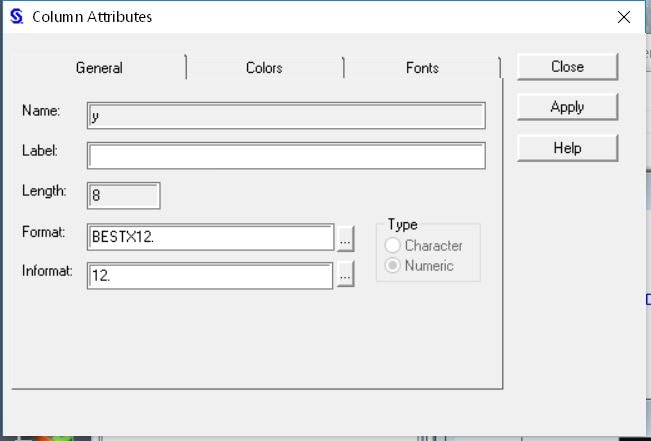Click the Name field containing y
The image size is (651, 441).
click(x=286, y=116)
